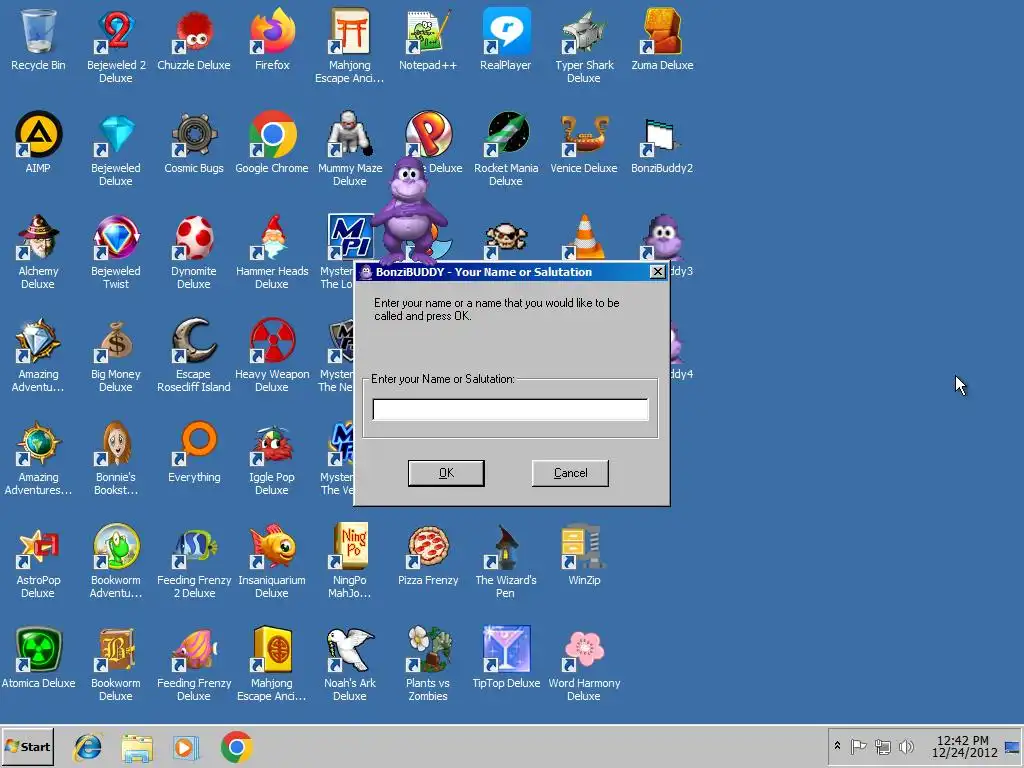Click the purple Bonzi gorilla character
The image size is (1024, 768).
pyautogui.click(x=409, y=210)
